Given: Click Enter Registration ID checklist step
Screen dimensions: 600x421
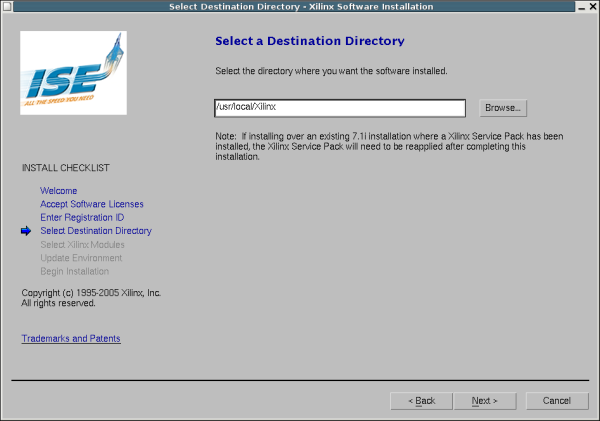Looking at the screenshot, I should [82, 218].
